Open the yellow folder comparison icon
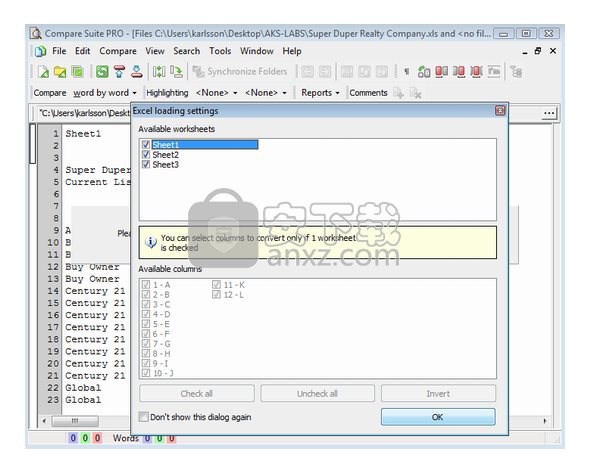This screenshot has height=459, width=592. 60,72
